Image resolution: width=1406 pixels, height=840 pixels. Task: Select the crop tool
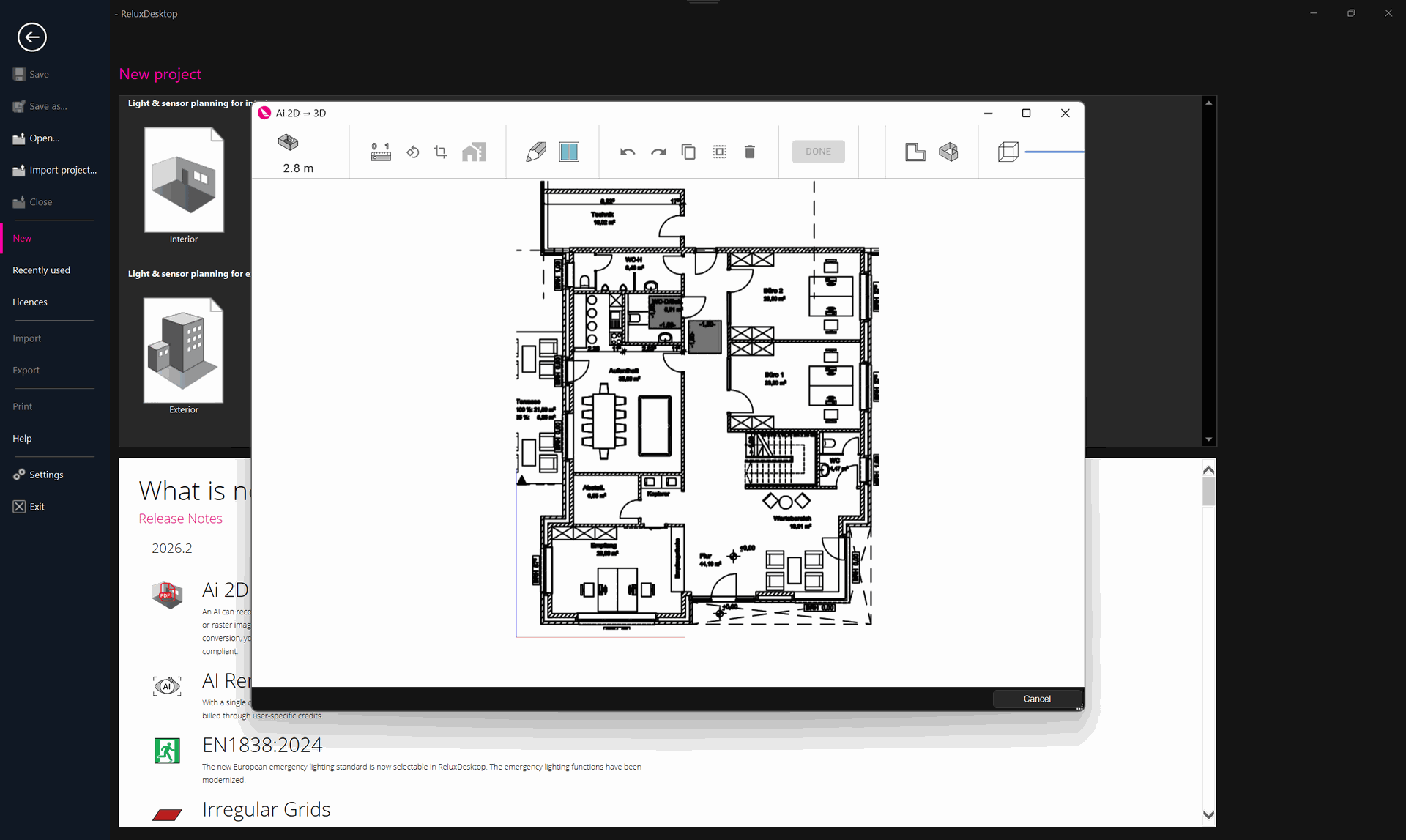tap(440, 152)
